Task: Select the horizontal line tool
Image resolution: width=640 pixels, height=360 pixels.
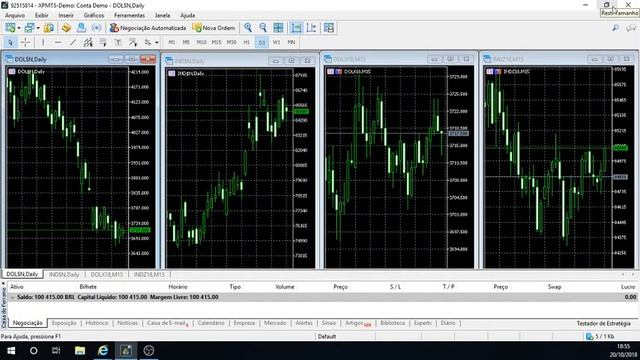Action: [x=58, y=42]
